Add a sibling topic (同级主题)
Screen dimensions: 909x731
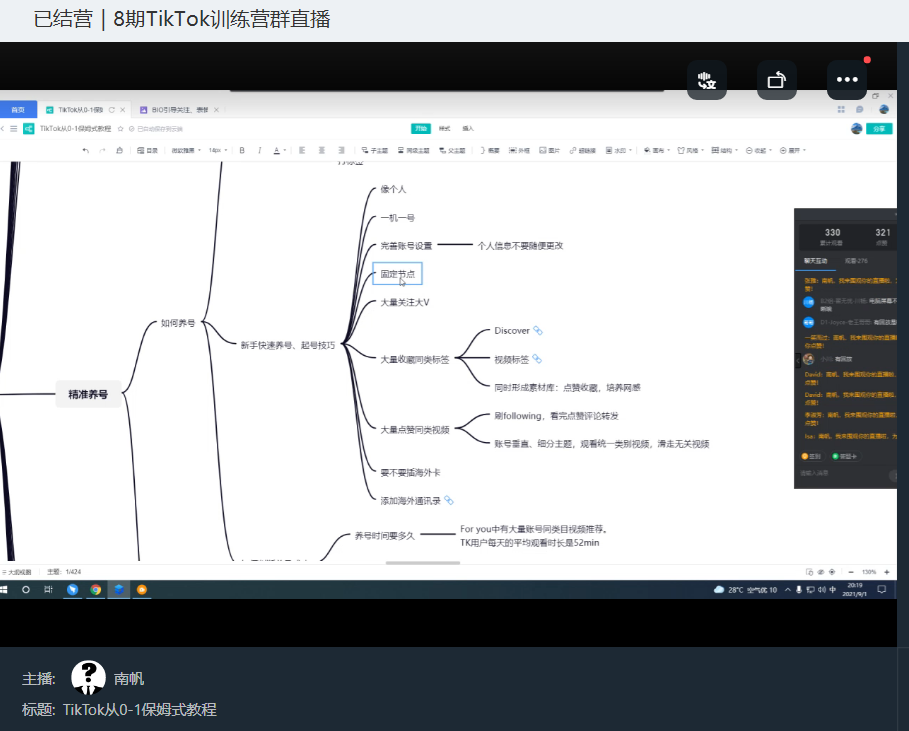click(x=413, y=150)
